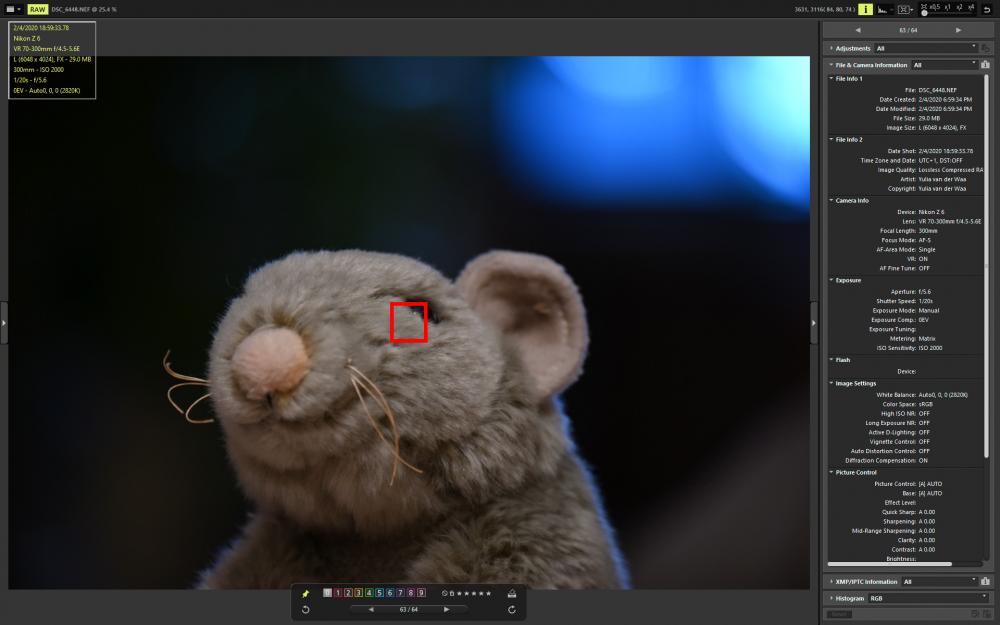Click the icon beside File & Camera Information
This screenshot has width=1000, height=625.
click(x=985, y=65)
